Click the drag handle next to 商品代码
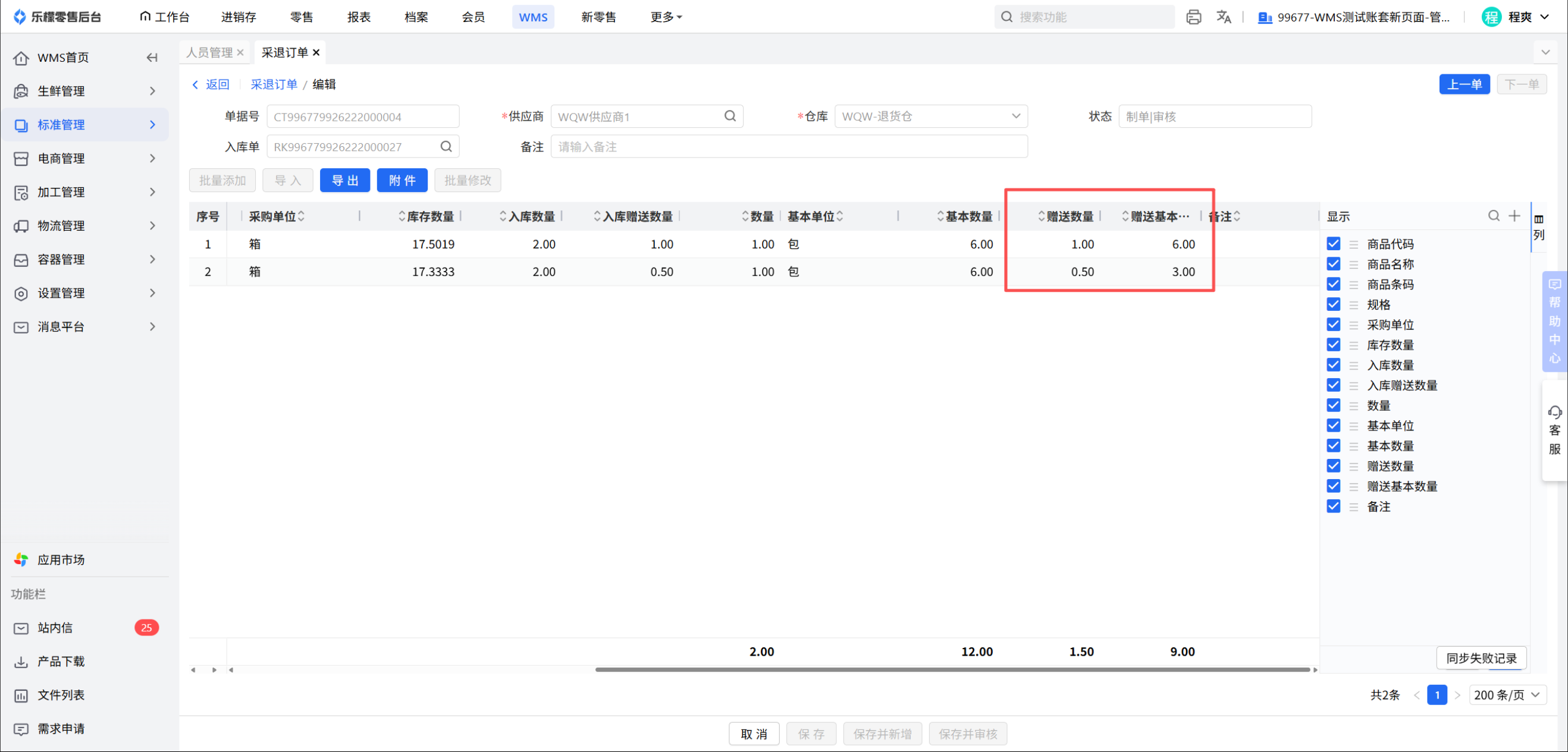Viewport: 1568px width, 752px height. [1354, 244]
